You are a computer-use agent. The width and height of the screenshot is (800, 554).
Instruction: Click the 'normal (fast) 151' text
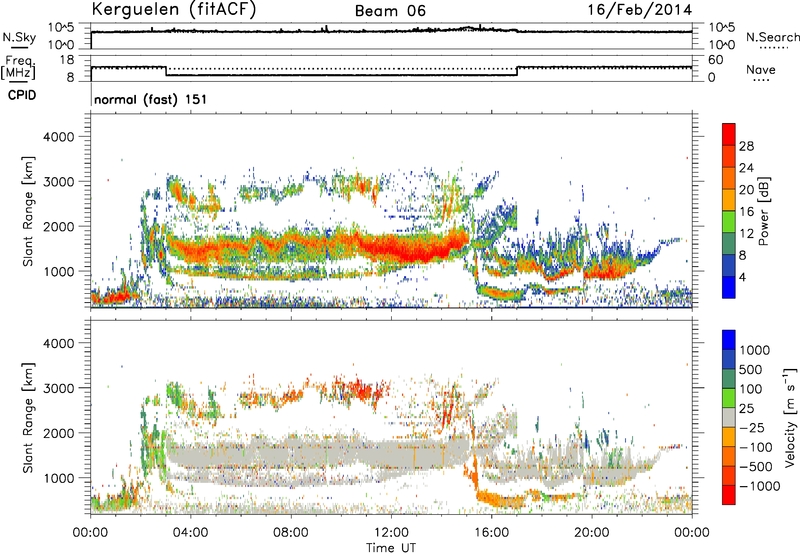151,99
